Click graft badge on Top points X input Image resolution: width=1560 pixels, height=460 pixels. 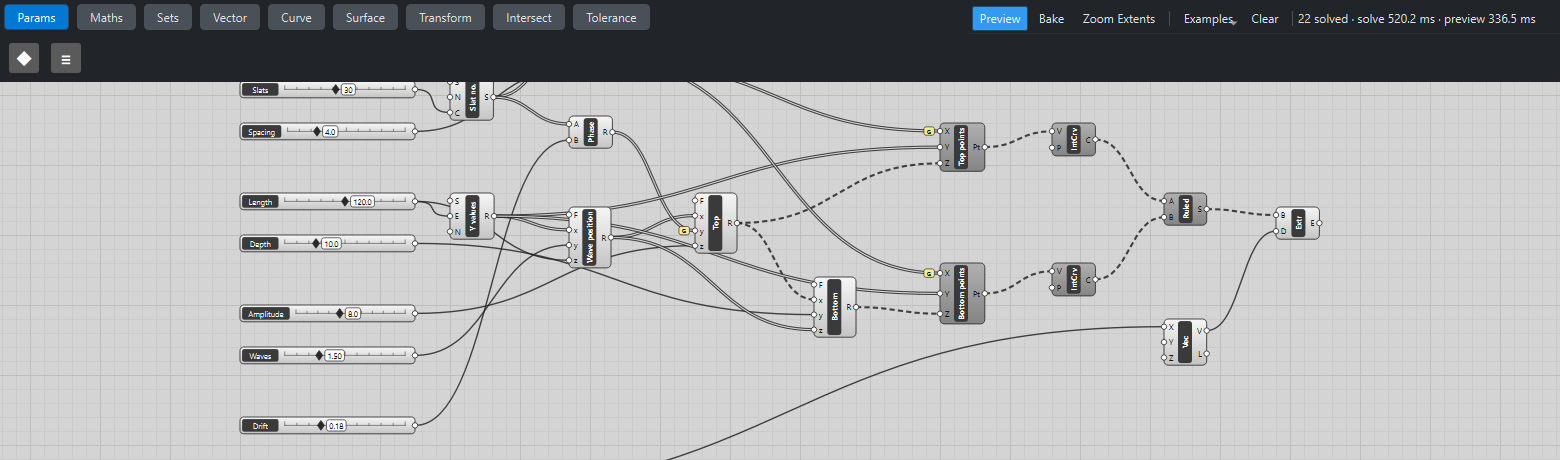(929, 131)
